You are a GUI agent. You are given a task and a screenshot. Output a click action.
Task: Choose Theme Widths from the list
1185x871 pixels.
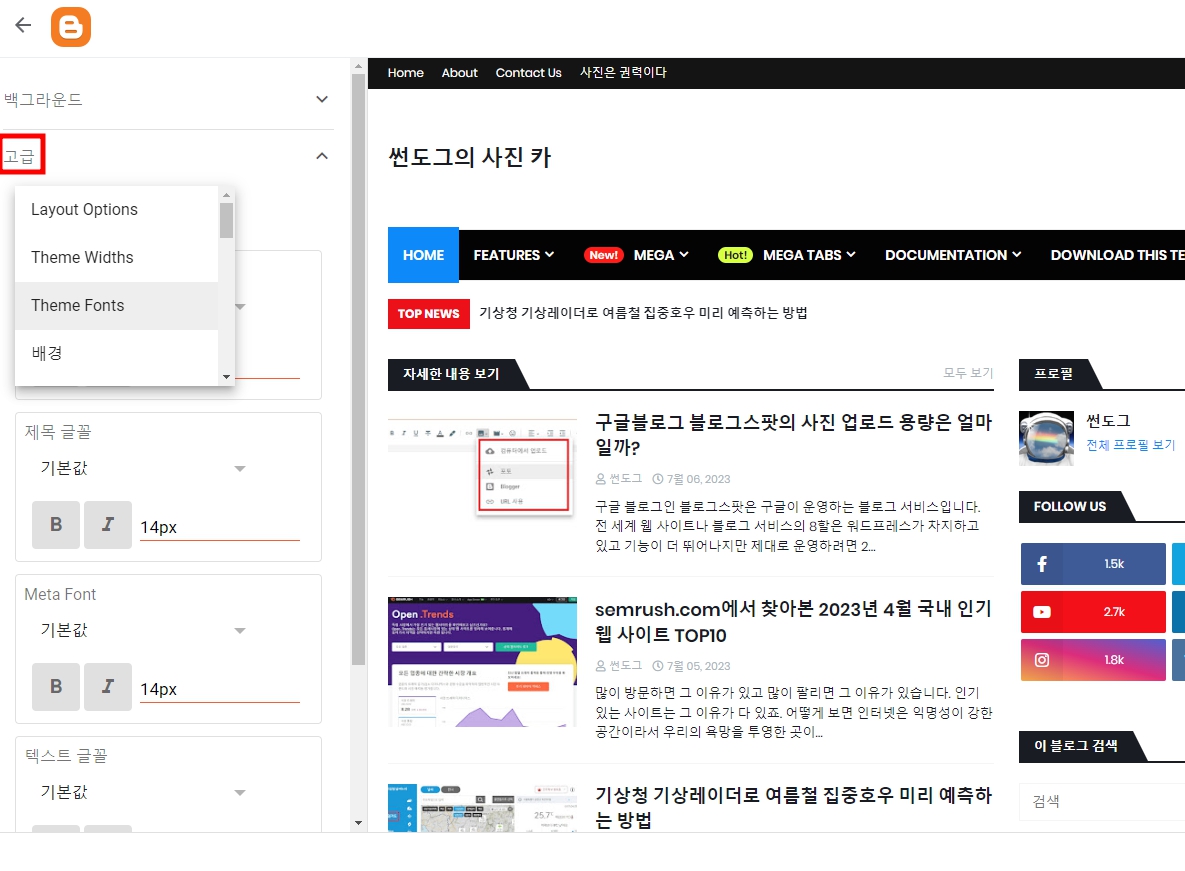coord(116,258)
